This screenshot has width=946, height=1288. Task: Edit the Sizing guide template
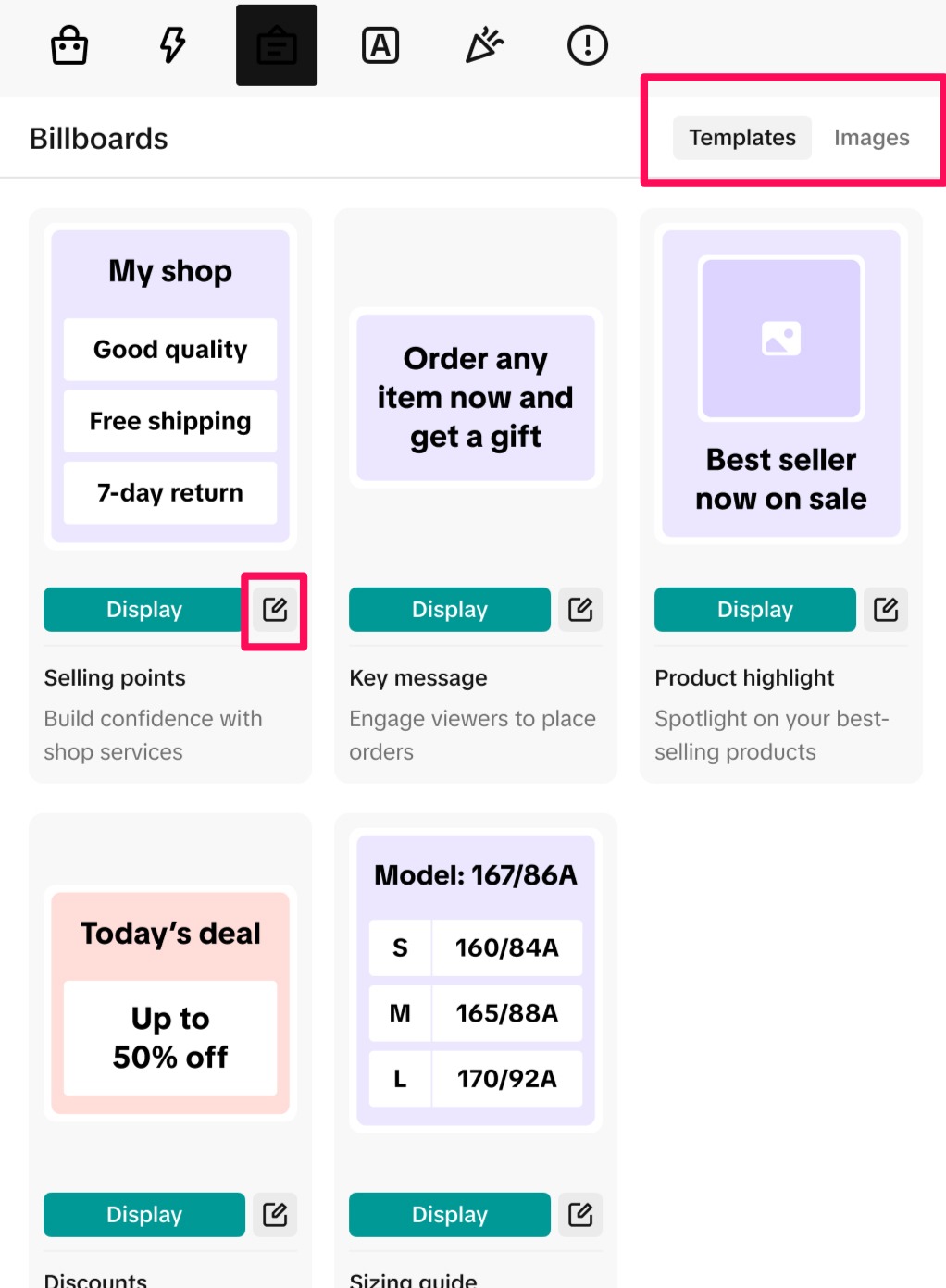pyautogui.click(x=580, y=1215)
